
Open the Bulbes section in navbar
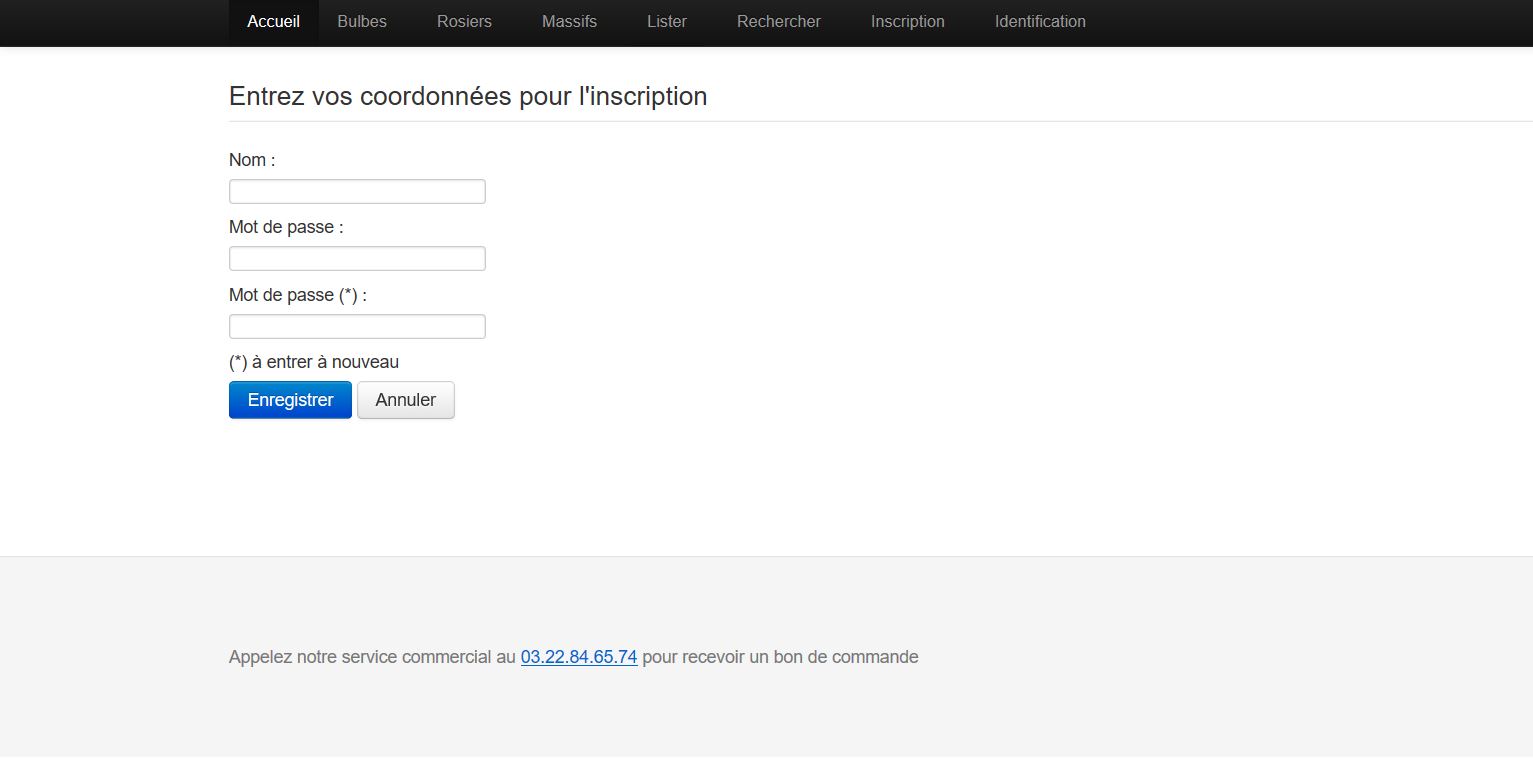pos(362,21)
